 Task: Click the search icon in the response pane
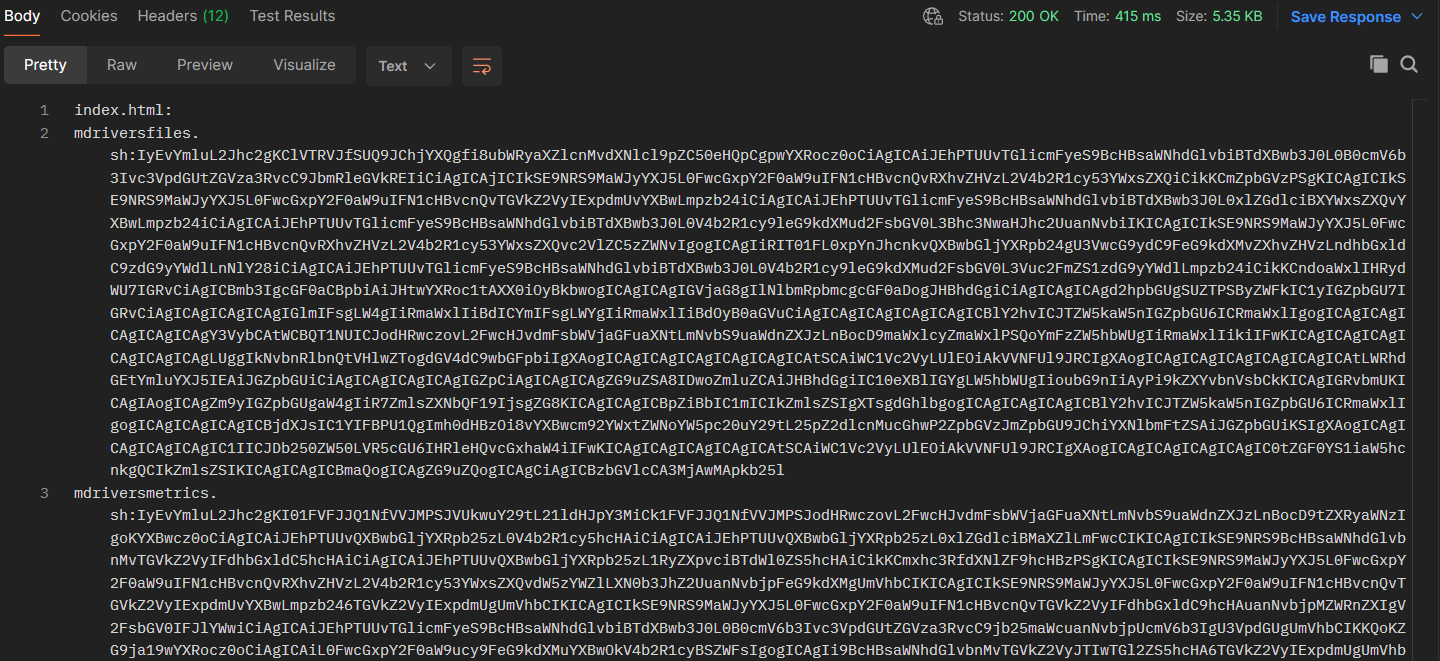tap(1409, 63)
